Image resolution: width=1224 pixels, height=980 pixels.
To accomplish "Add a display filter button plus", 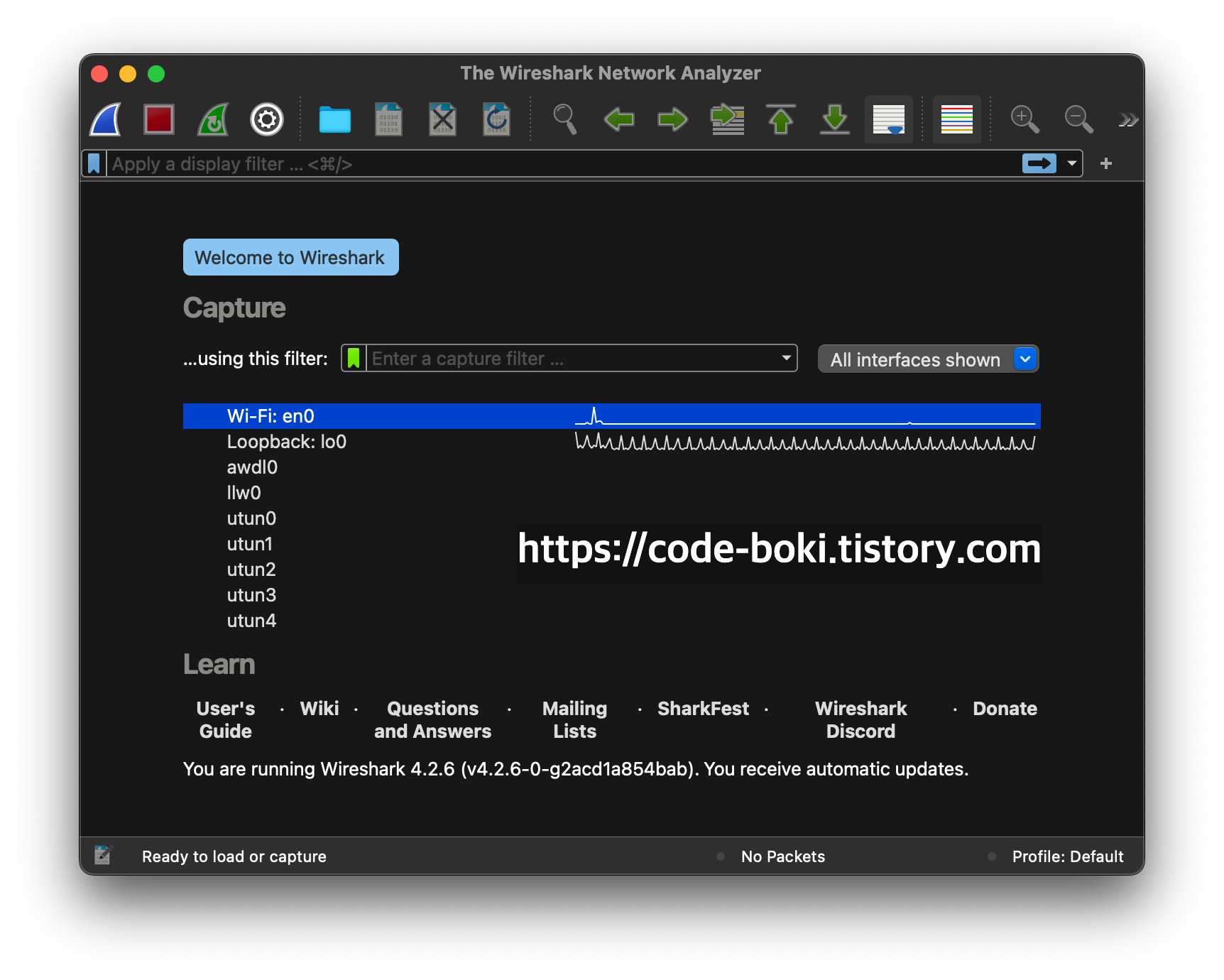I will tap(1106, 163).
